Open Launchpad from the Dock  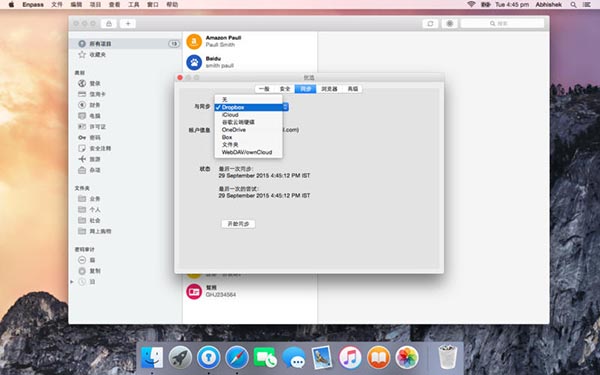(180, 357)
